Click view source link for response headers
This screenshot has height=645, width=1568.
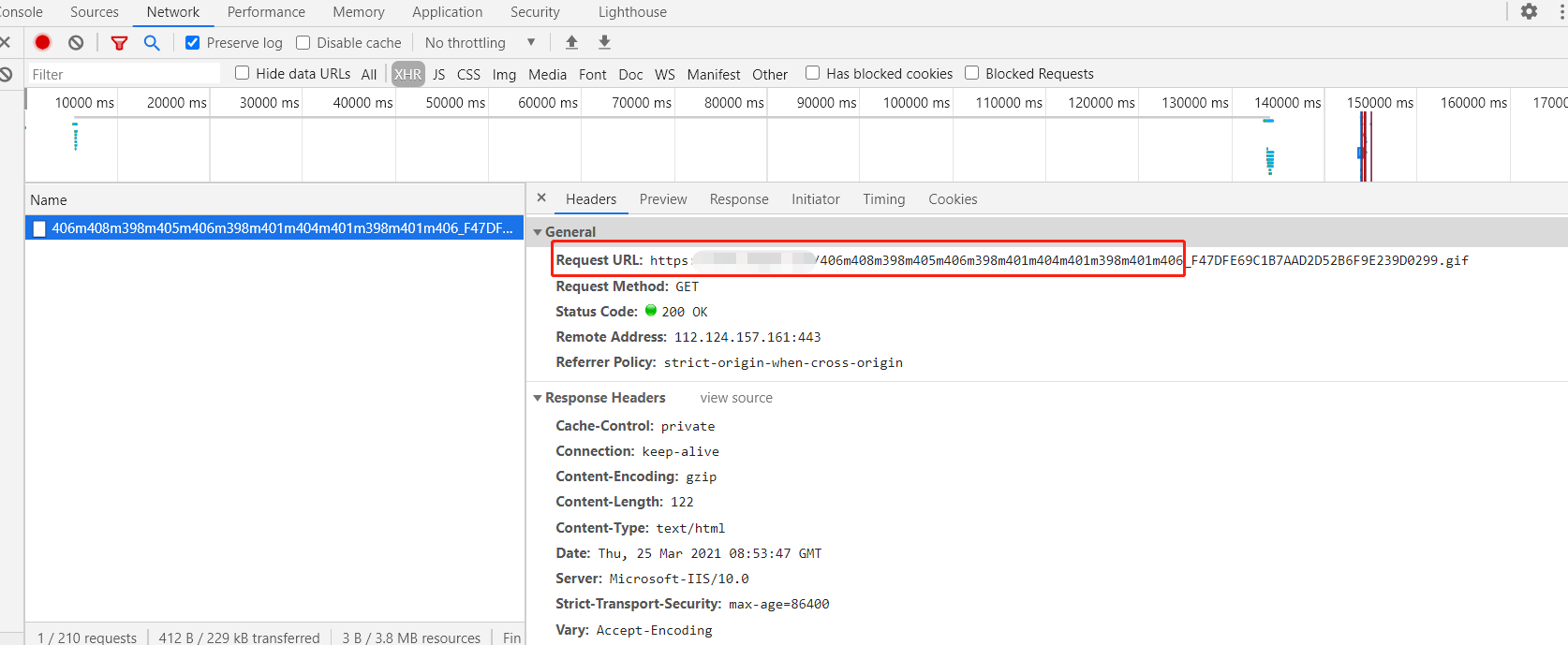[x=736, y=398]
